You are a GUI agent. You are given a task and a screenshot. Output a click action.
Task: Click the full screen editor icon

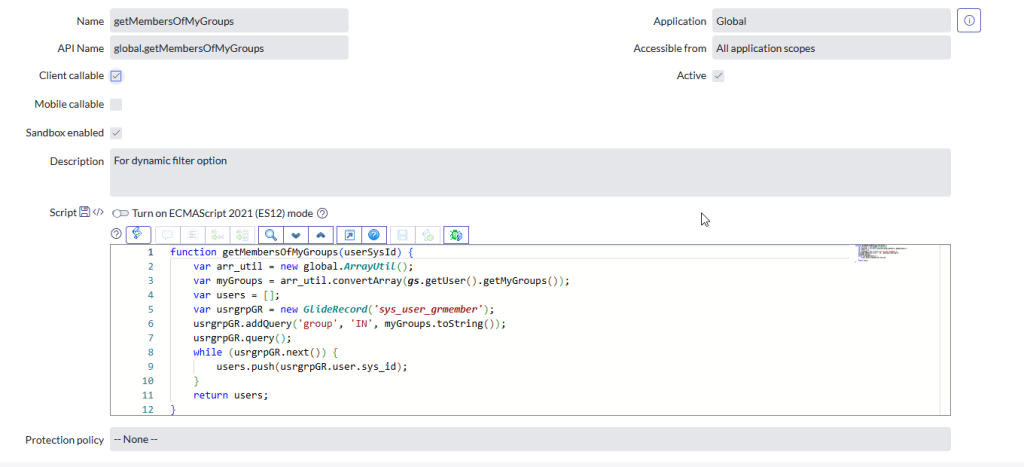pos(349,234)
